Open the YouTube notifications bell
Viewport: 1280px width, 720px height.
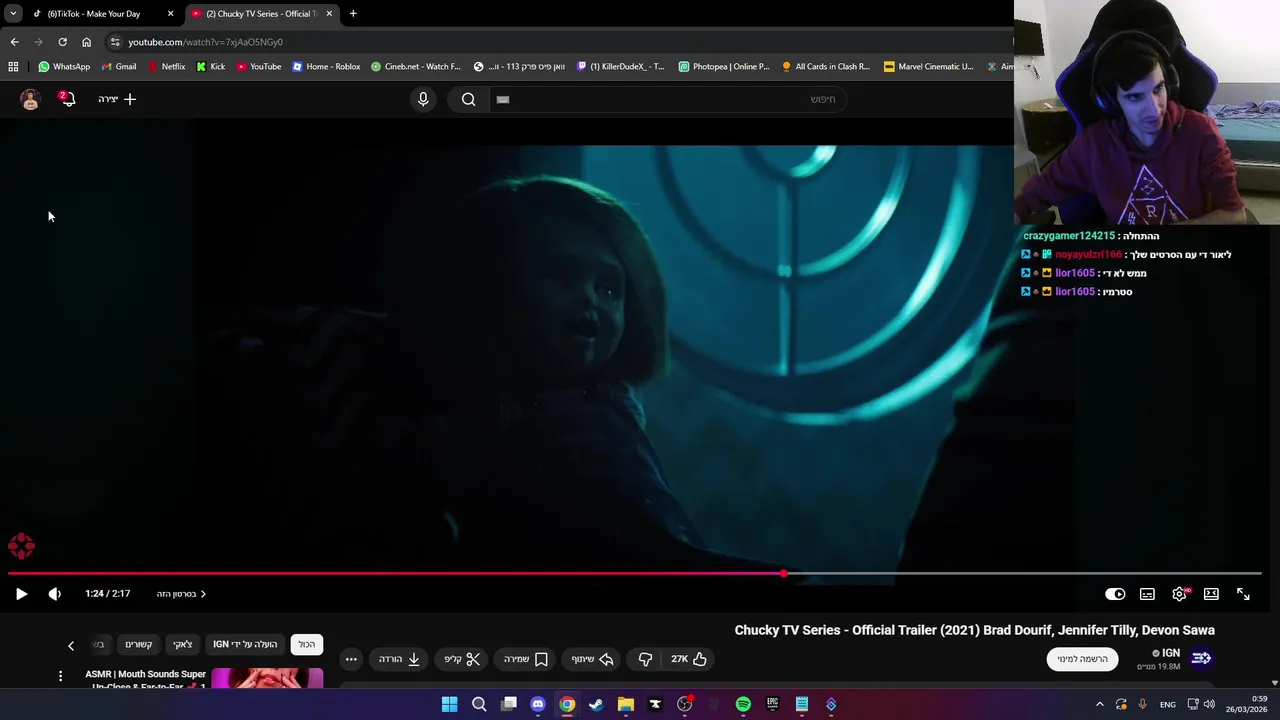67,98
